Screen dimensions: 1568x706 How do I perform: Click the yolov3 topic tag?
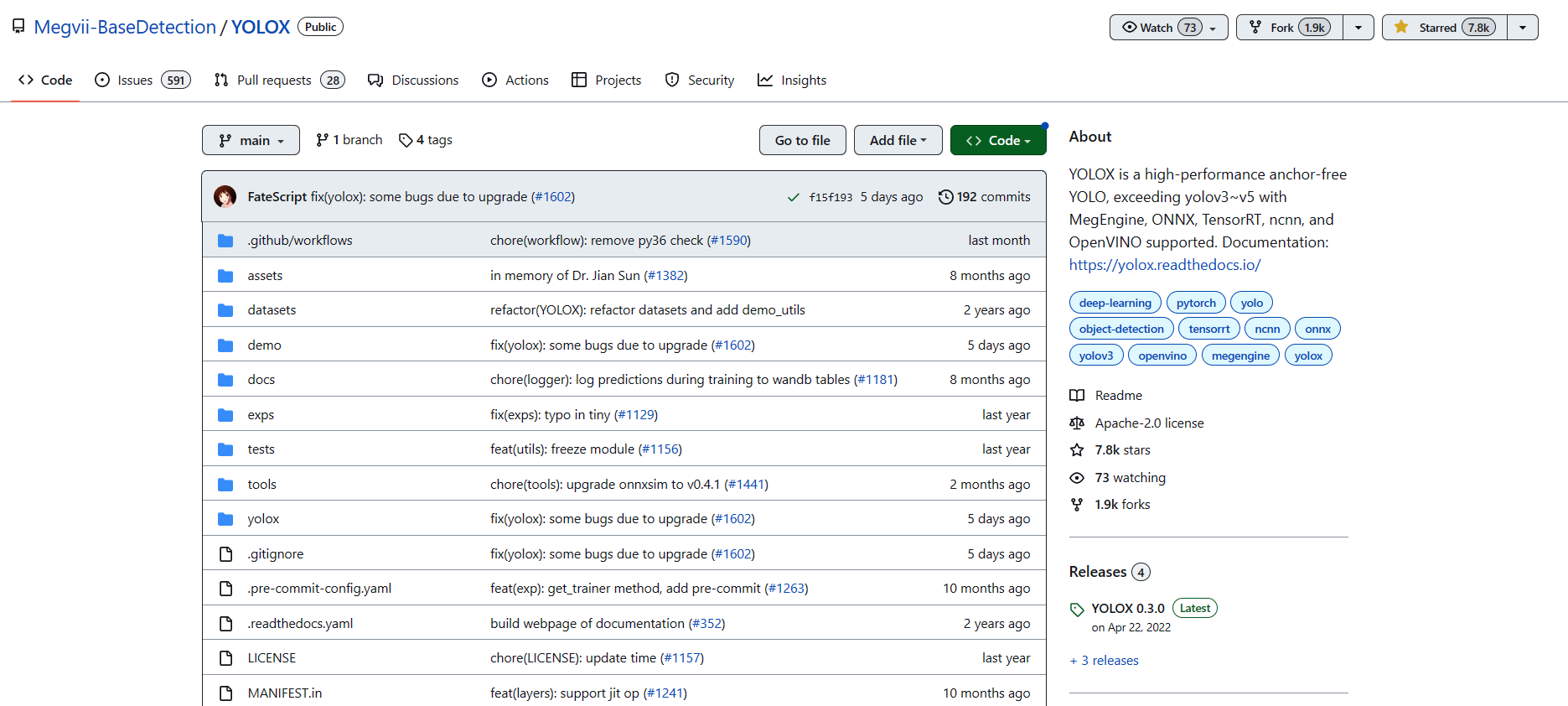tap(1096, 356)
